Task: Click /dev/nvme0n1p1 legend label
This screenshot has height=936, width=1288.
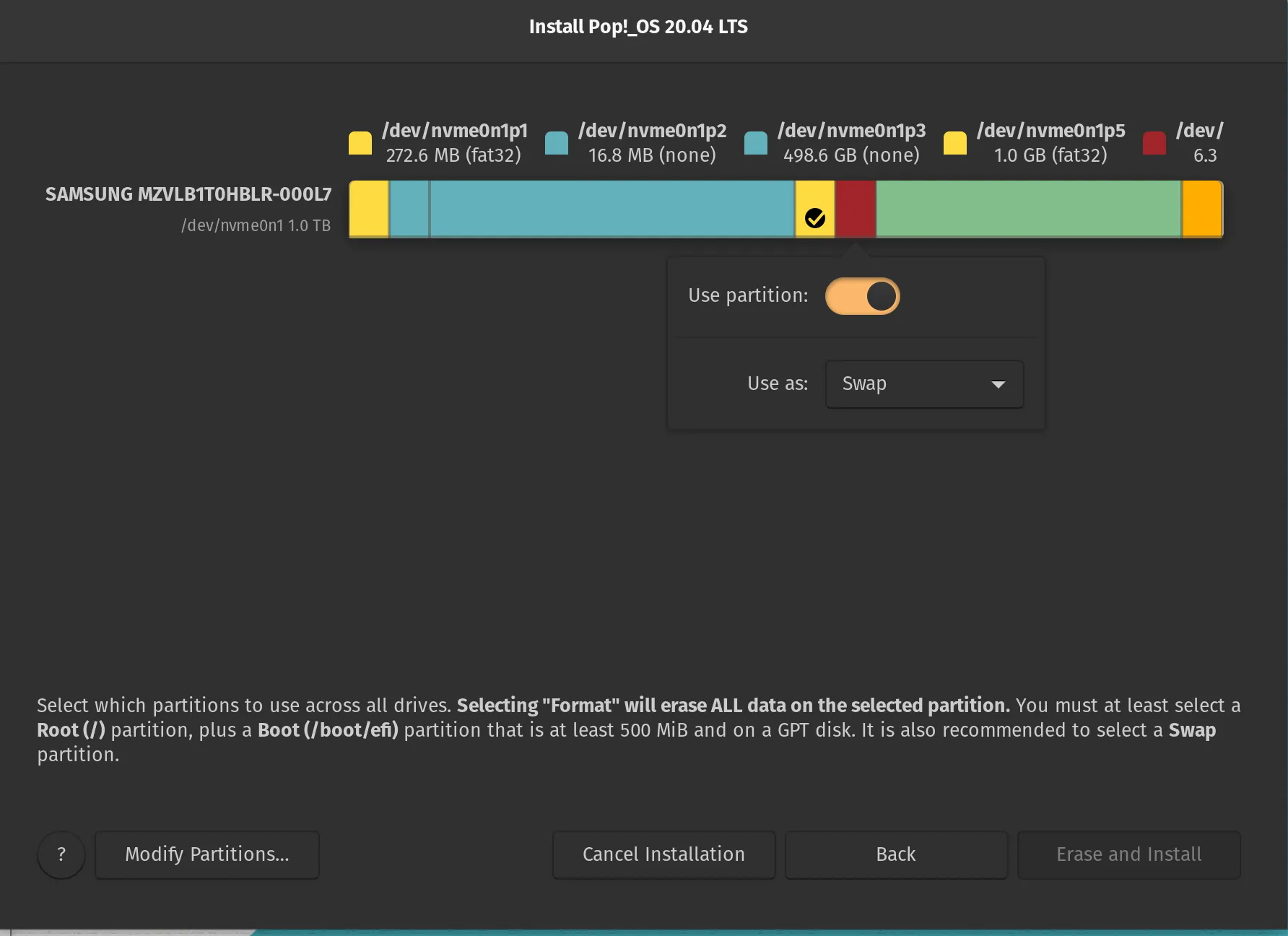Action: [x=455, y=131]
